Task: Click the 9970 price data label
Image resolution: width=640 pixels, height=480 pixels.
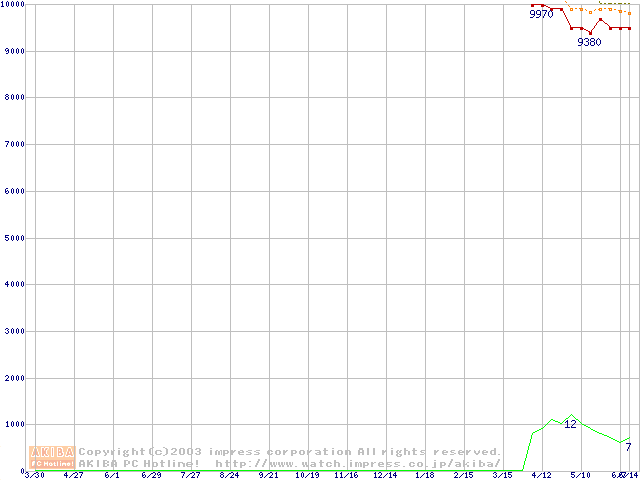Action: 540,14
